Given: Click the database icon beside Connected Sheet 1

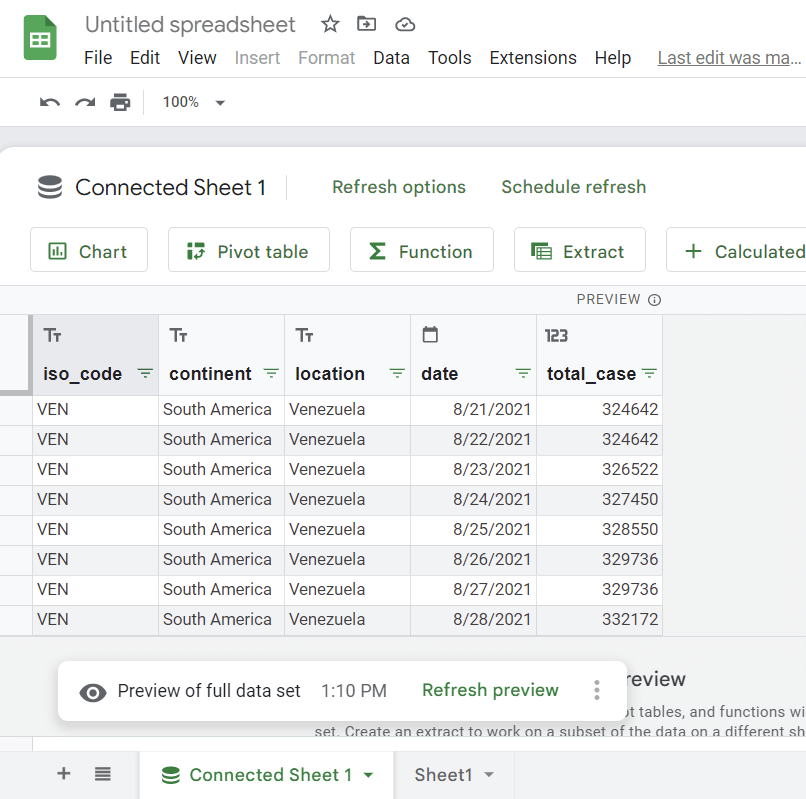Looking at the screenshot, I should click(x=51, y=187).
